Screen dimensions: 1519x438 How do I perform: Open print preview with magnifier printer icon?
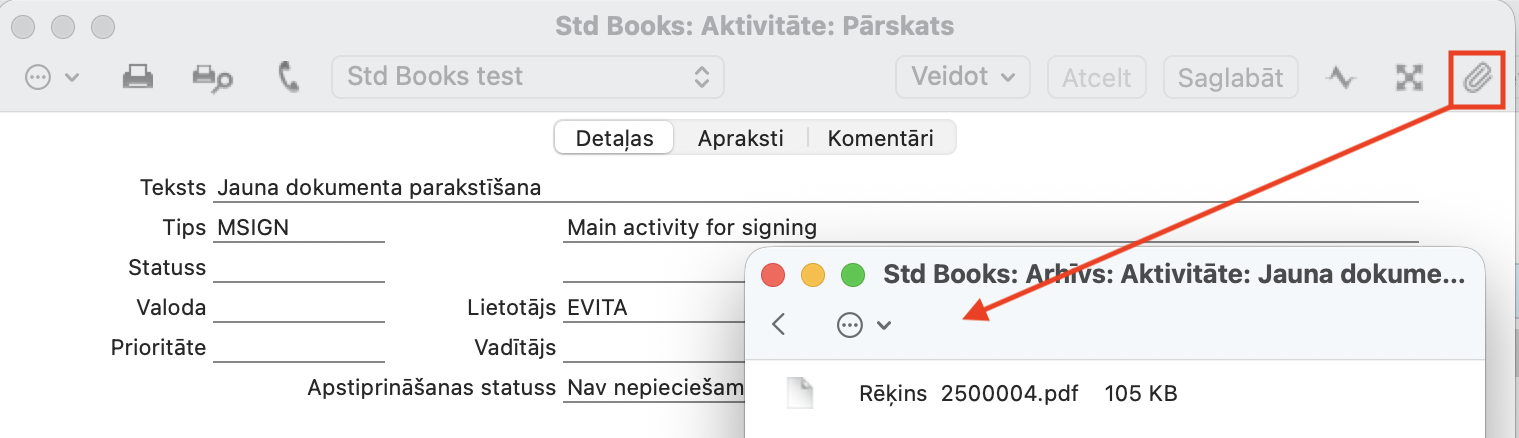click(212, 77)
